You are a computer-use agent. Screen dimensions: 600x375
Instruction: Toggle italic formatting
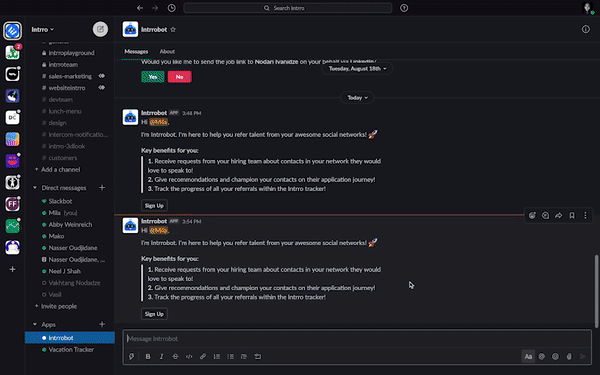(161, 356)
